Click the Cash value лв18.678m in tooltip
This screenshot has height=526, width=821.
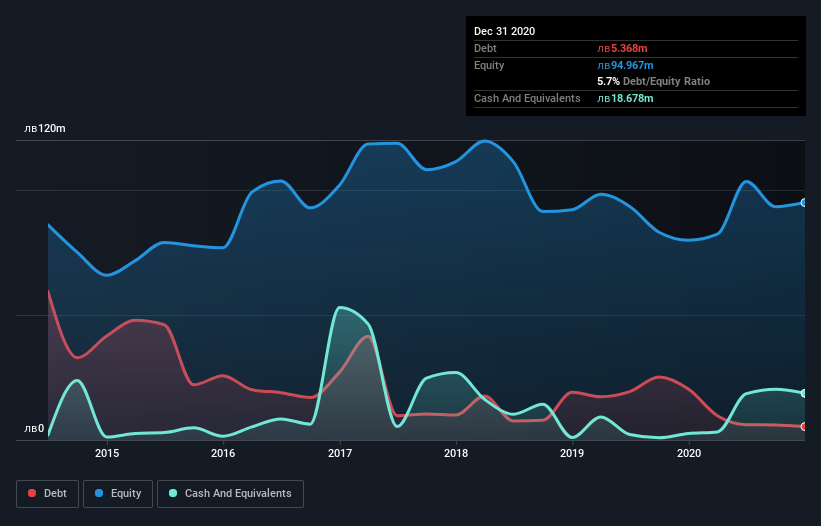[625, 98]
